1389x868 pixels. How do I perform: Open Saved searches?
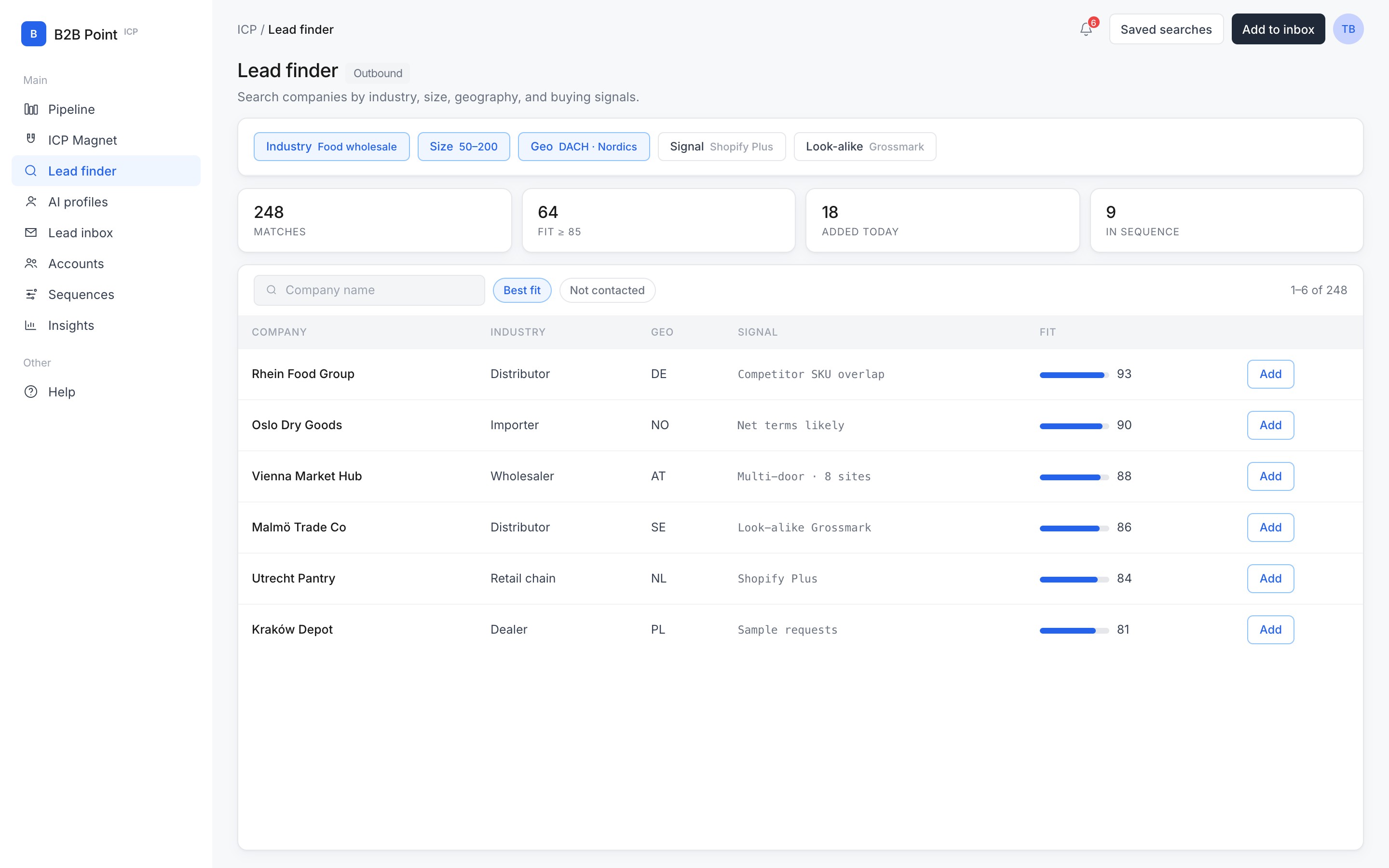coord(1166,29)
